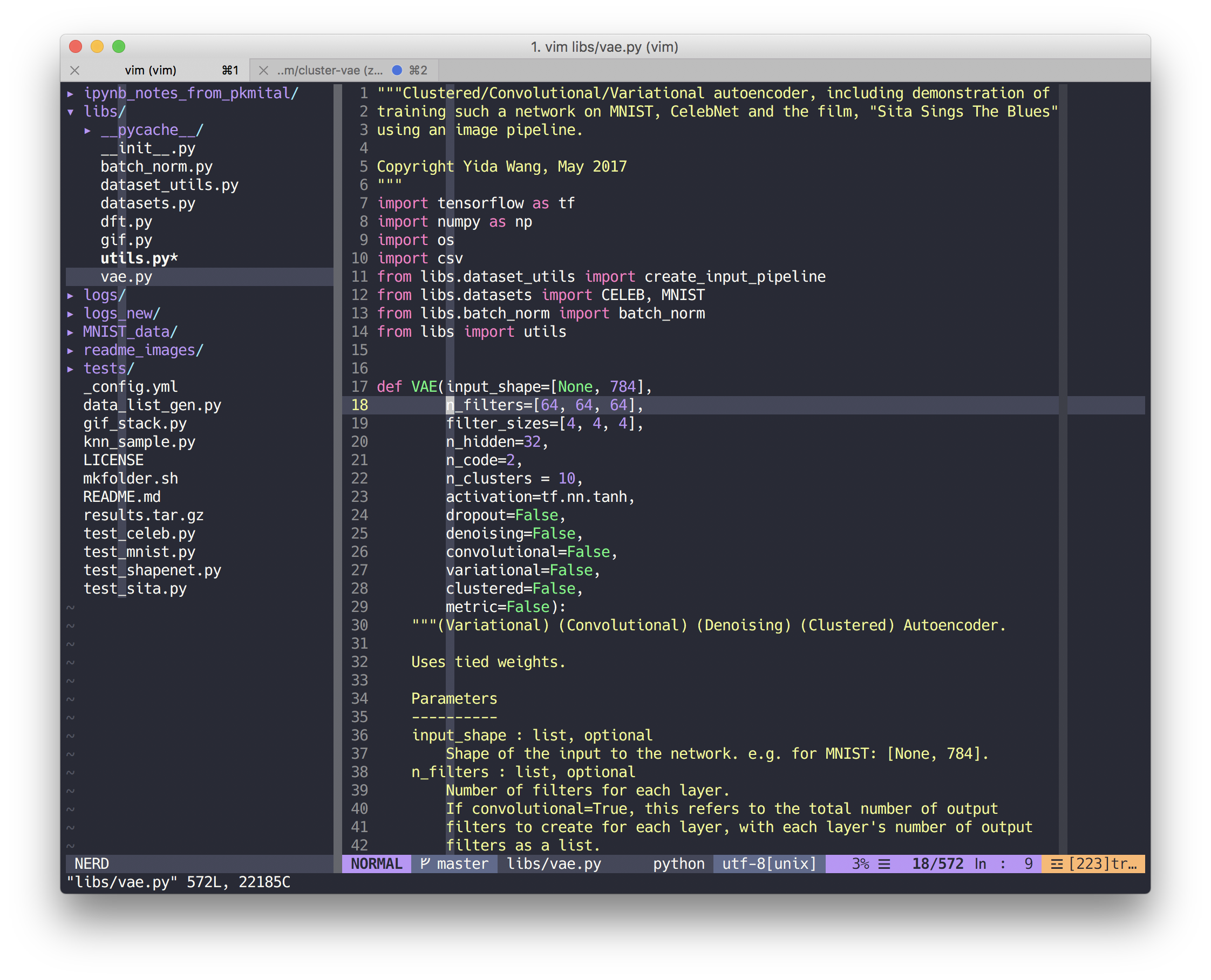Click the column icon before line number 9
Image resolution: width=1211 pixels, height=980 pixels.
(1002, 863)
